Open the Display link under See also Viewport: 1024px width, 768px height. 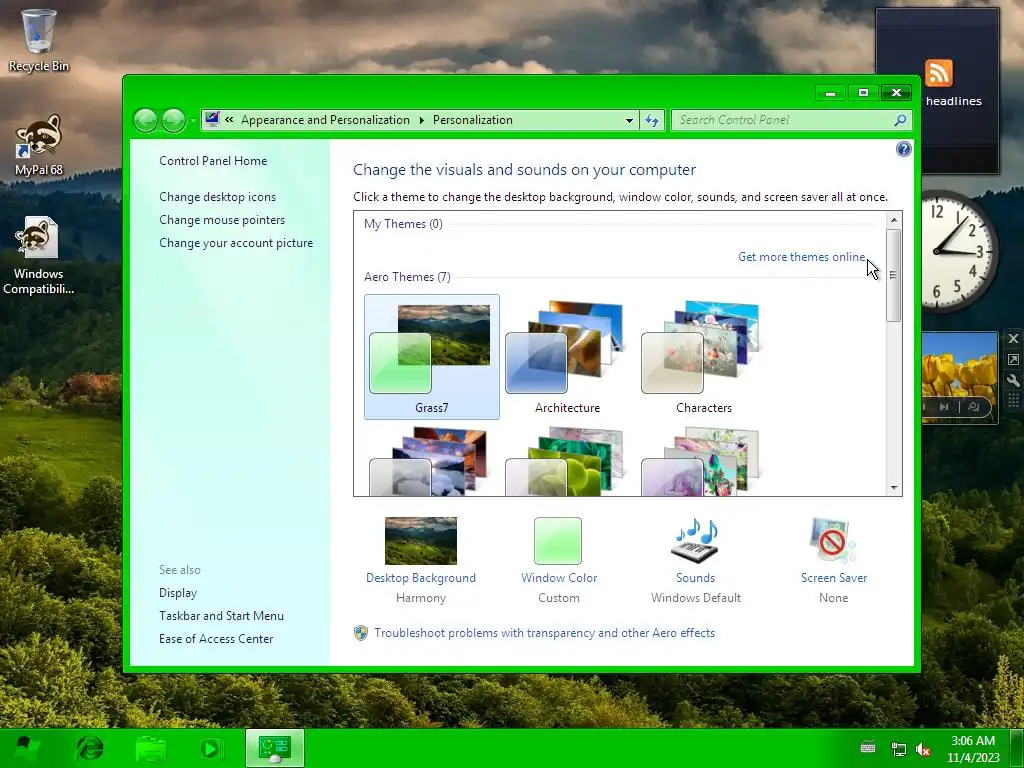[x=178, y=593]
